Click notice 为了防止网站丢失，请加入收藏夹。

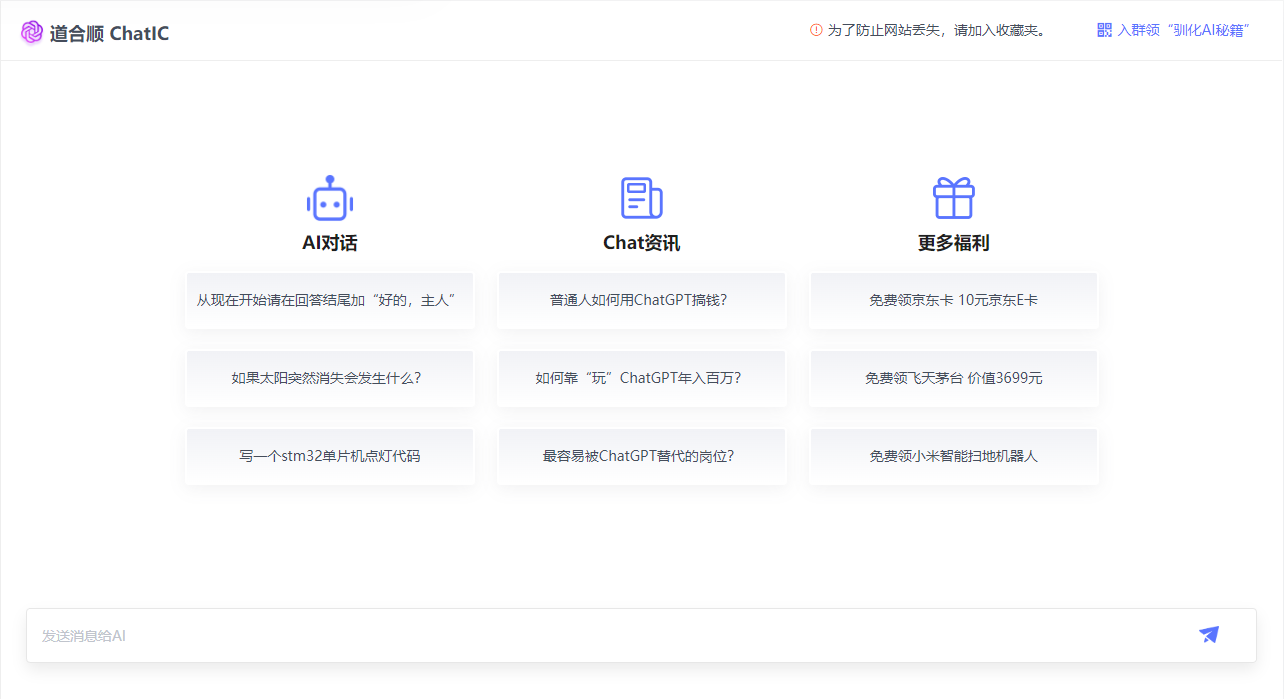pos(937,30)
